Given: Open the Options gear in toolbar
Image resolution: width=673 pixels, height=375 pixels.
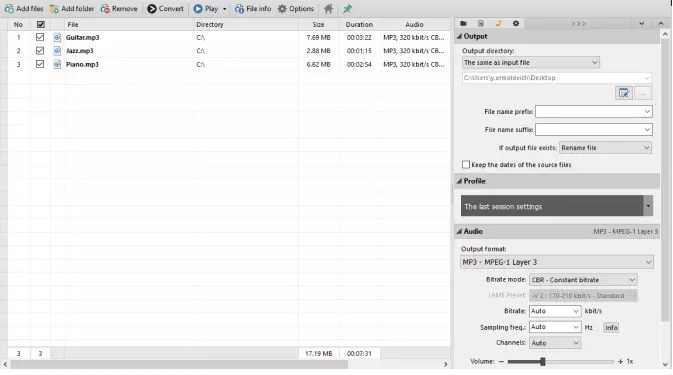Looking at the screenshot, I should [x=296, y=9].
